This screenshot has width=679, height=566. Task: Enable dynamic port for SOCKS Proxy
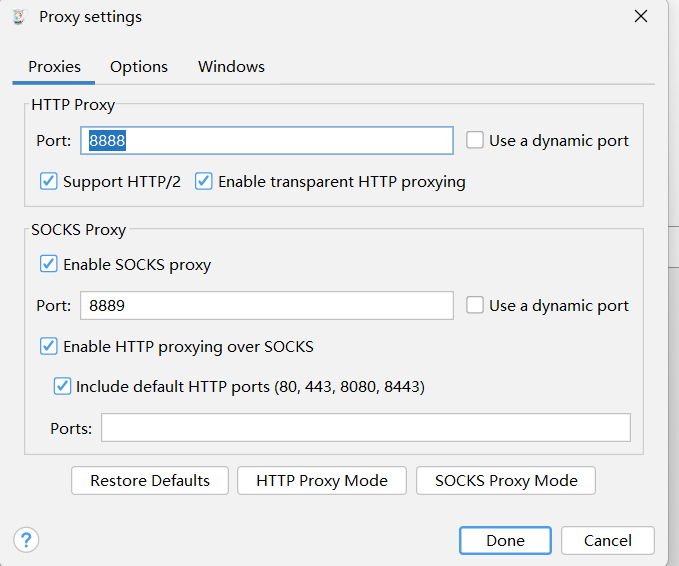pyautogui.click(x=475, y=306)
